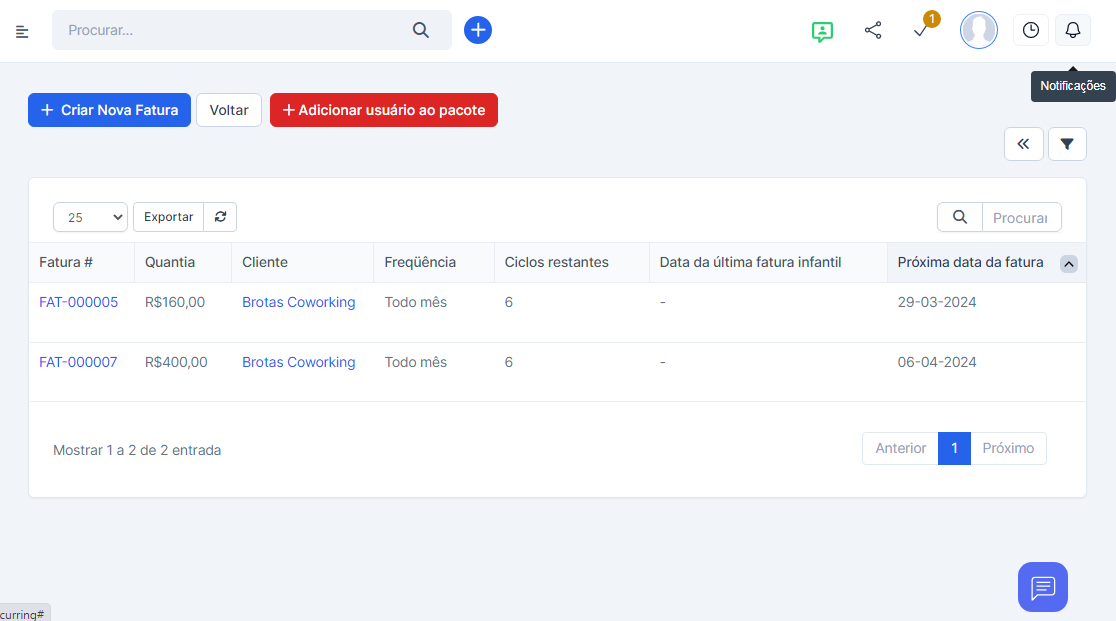Open the 25 entries-per-page dropdown

click(x=90, y=217)
